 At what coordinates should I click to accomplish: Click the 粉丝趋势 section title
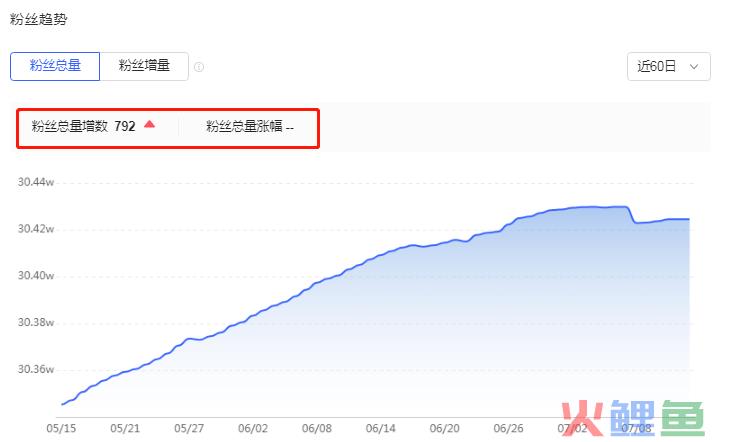coord(39,20)
